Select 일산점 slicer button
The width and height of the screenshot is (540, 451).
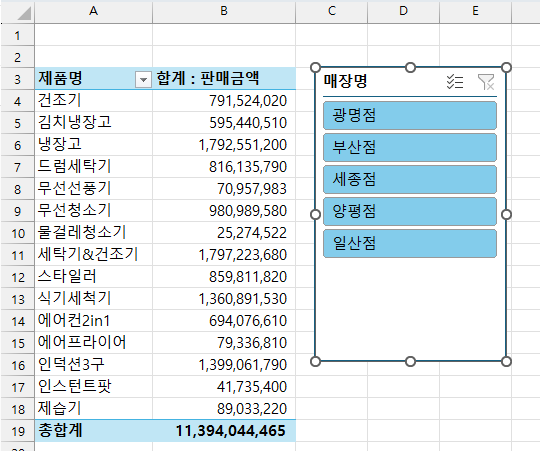[x=410, y=243]
